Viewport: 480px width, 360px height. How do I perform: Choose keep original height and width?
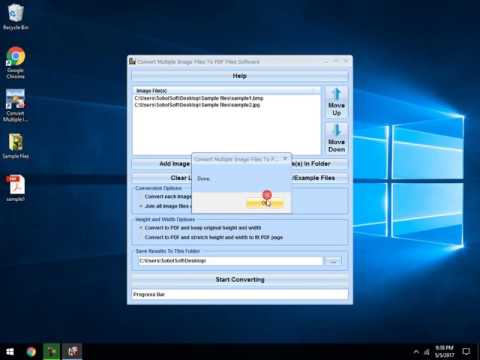[x=200, y=228]
